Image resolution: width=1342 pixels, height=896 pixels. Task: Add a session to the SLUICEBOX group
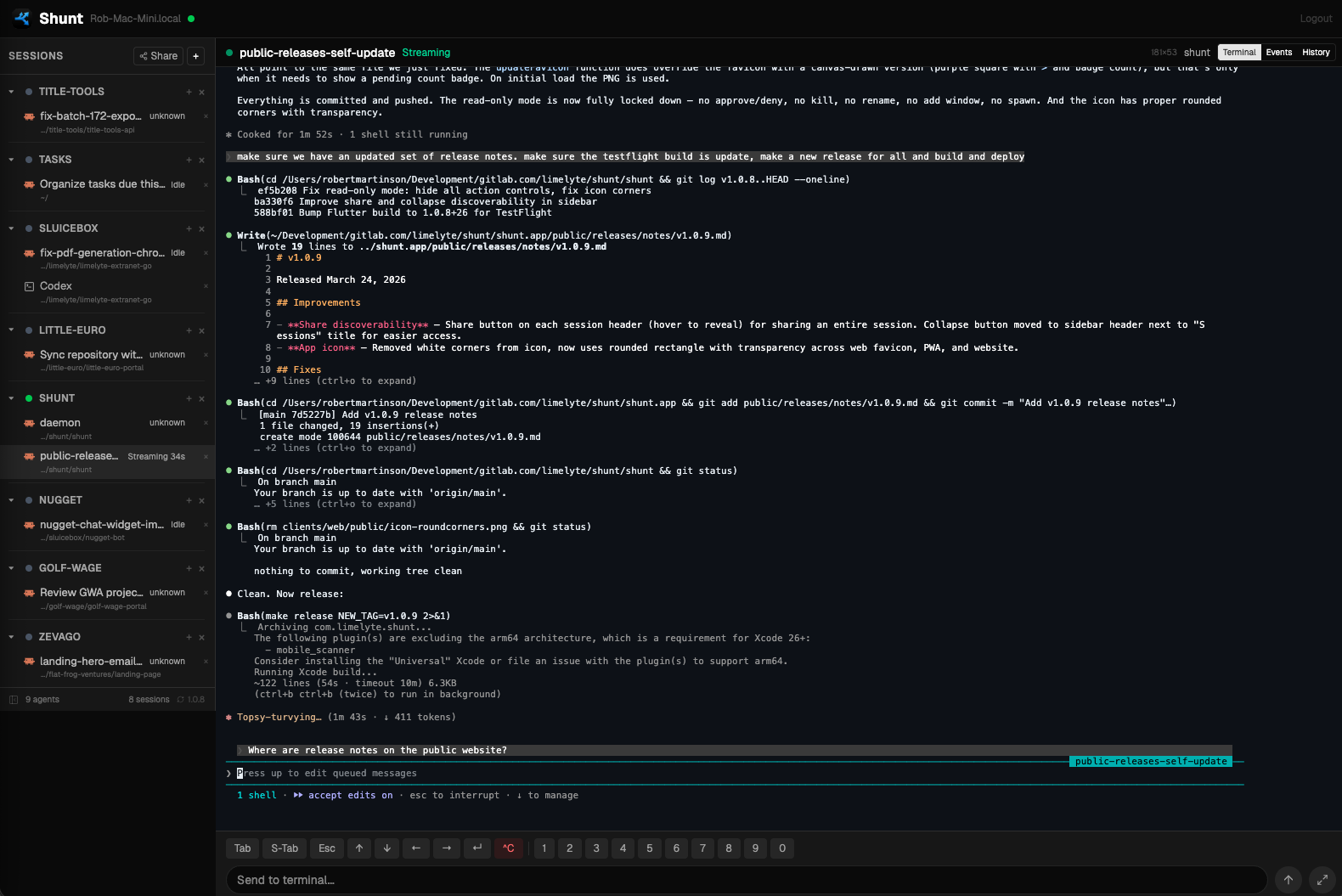[189, 228]
